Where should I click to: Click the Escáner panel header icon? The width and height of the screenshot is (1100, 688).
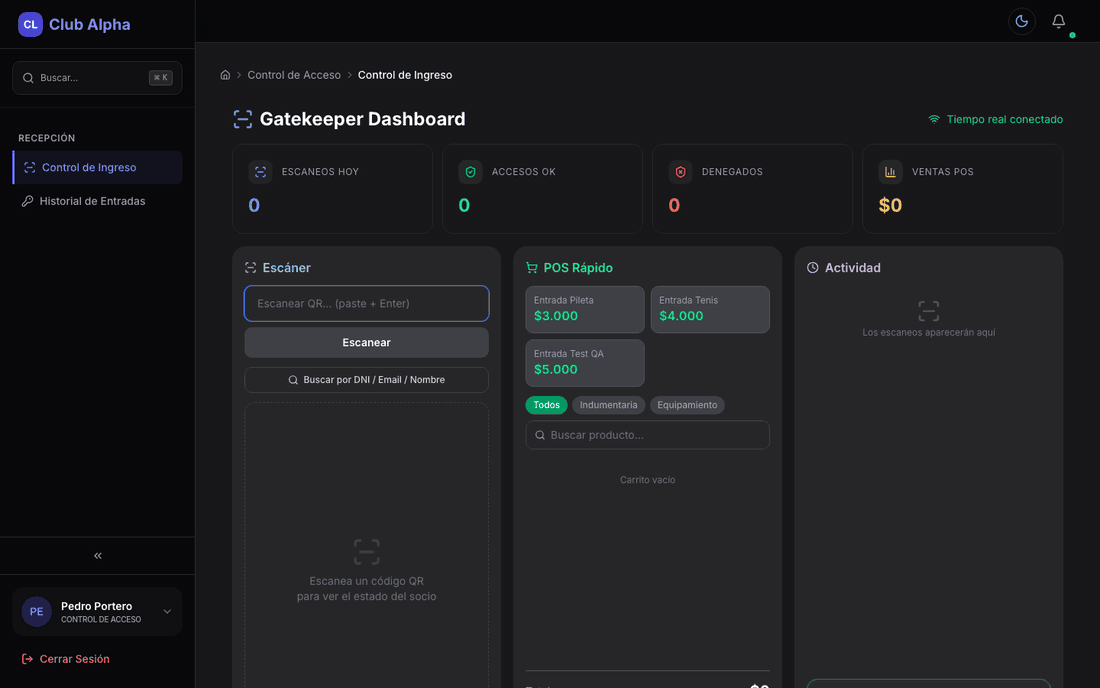pyautogui.click(x=250, y=268)
